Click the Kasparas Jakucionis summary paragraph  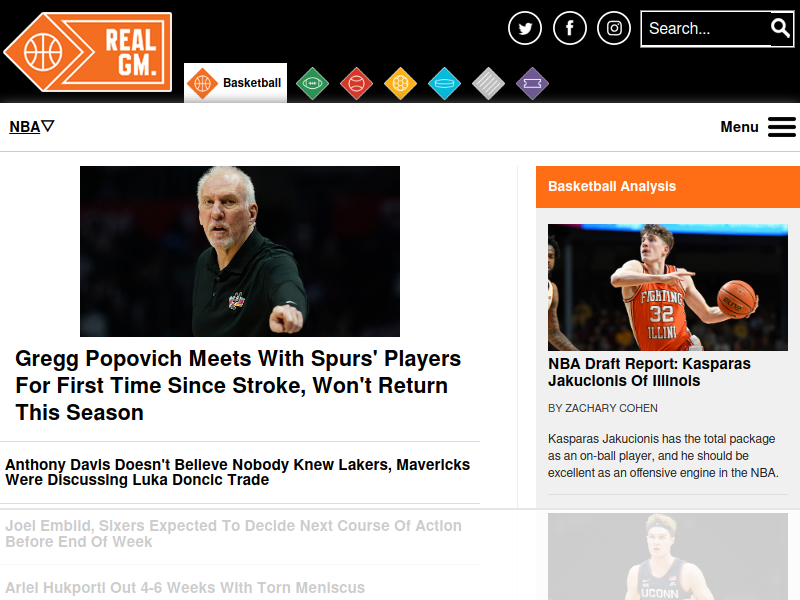[x=663, y=456]
